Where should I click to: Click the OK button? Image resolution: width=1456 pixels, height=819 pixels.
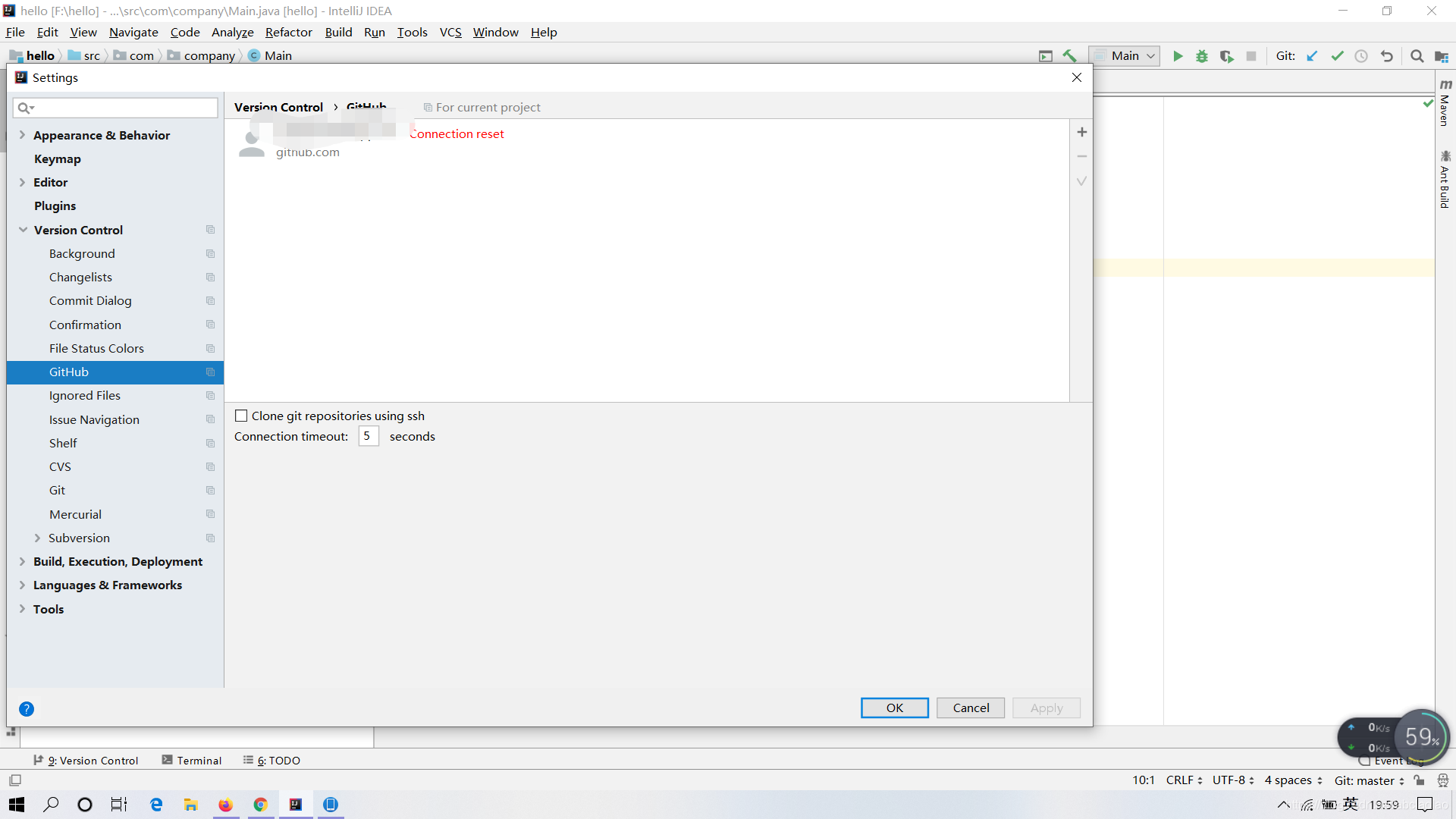tap(895, 708)
